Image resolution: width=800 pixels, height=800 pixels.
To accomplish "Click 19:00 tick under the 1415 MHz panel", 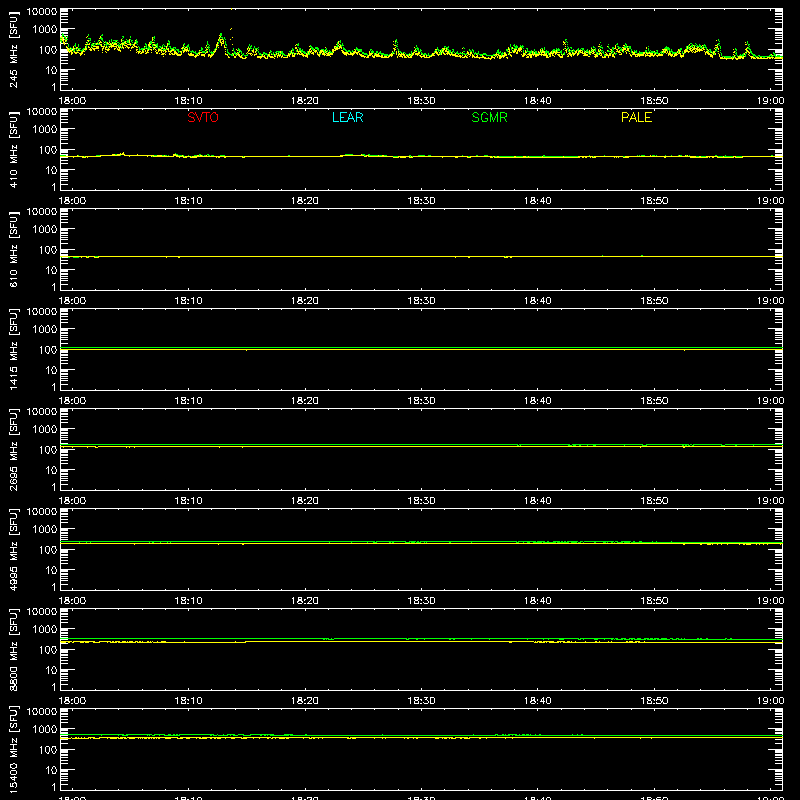I will tap(770, 401).
